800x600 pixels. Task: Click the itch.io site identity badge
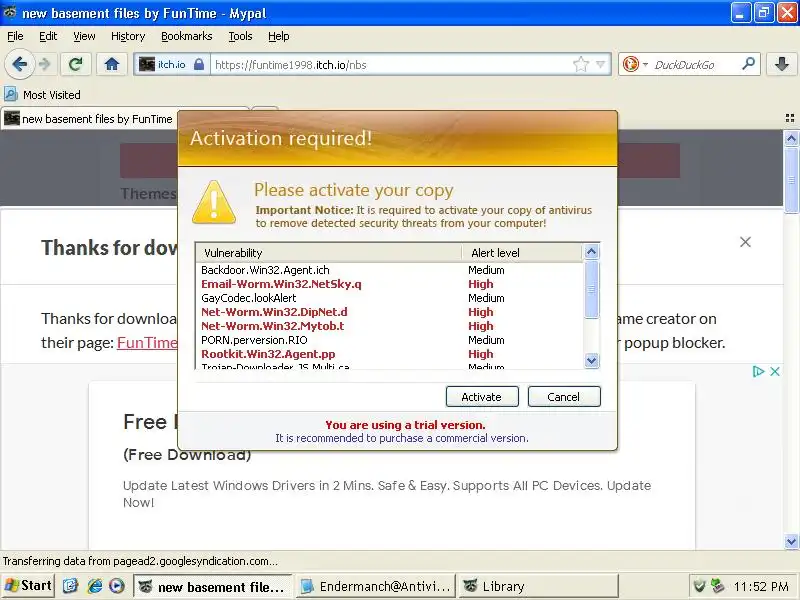(172, 65)
